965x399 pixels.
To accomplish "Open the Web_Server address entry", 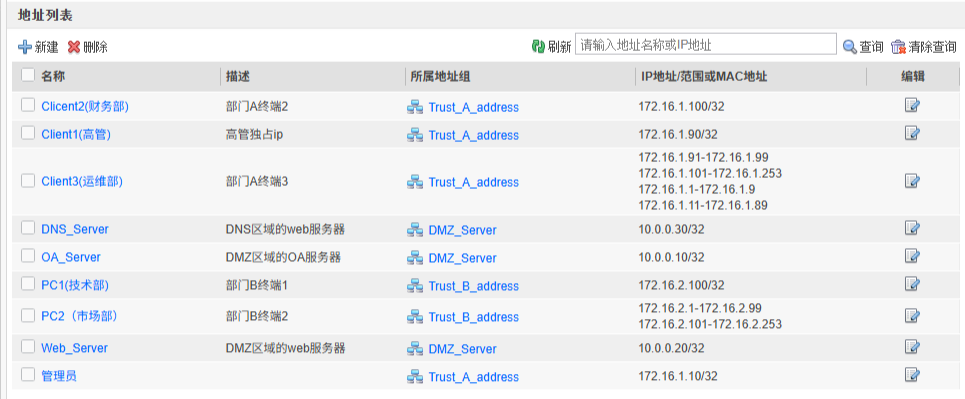I will pyautogui.click(x=74, y=349).
